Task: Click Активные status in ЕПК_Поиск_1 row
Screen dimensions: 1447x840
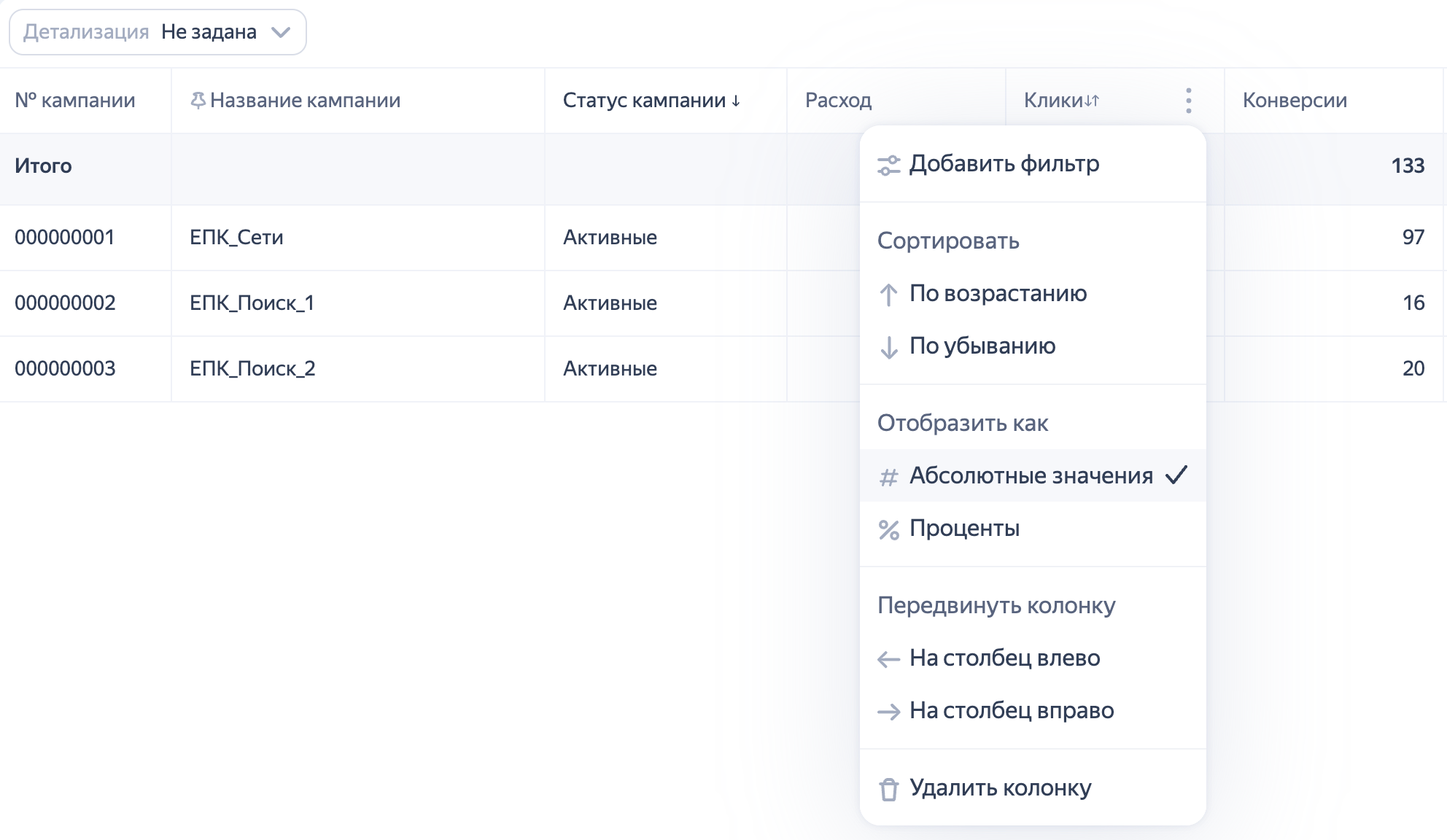Action: pos(610,303)
